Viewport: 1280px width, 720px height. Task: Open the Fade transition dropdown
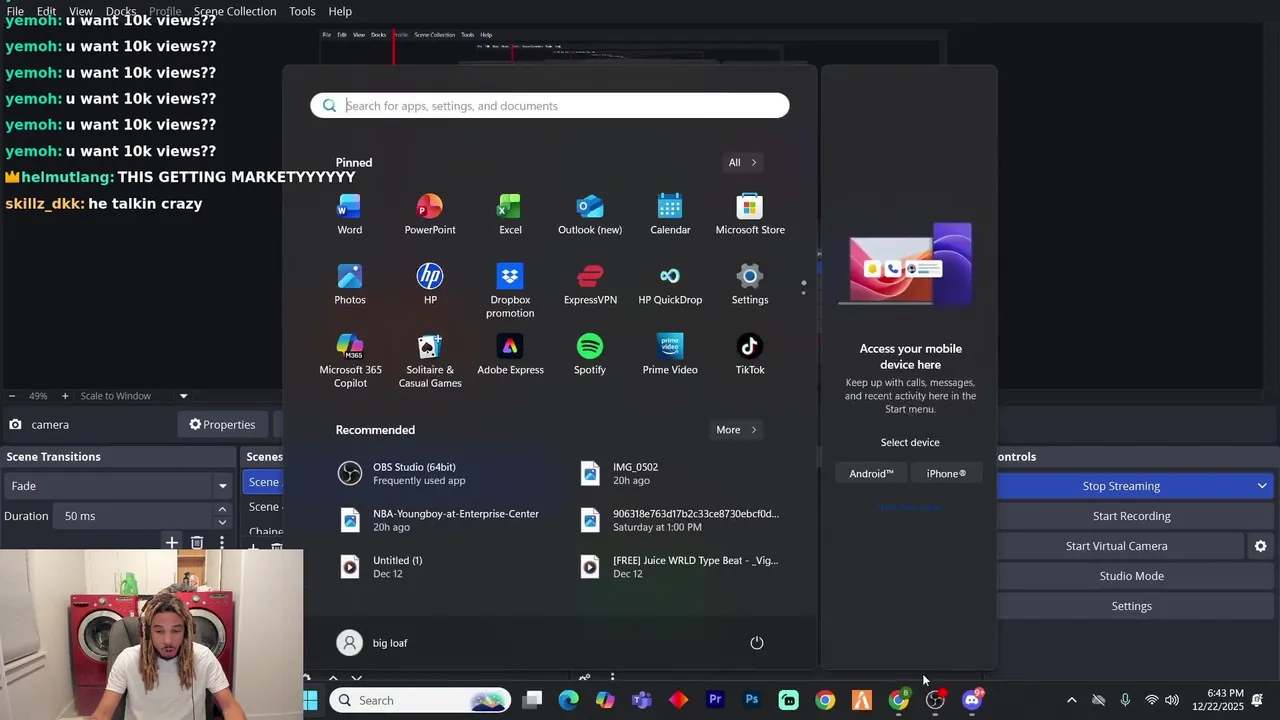(x=119, y=486)
